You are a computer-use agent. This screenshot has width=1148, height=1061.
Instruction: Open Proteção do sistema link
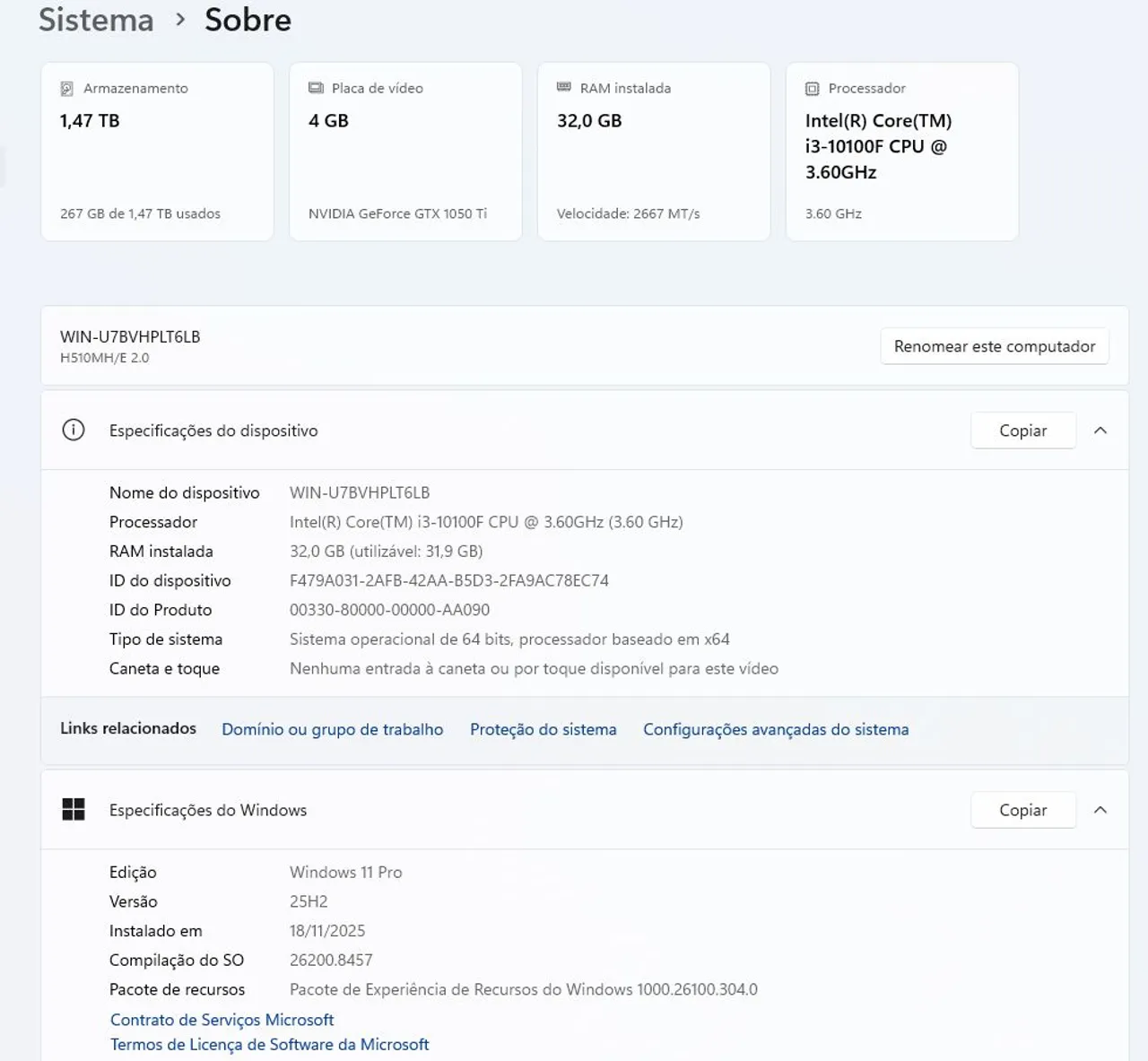pyautogui.click(x=544, y=729)
